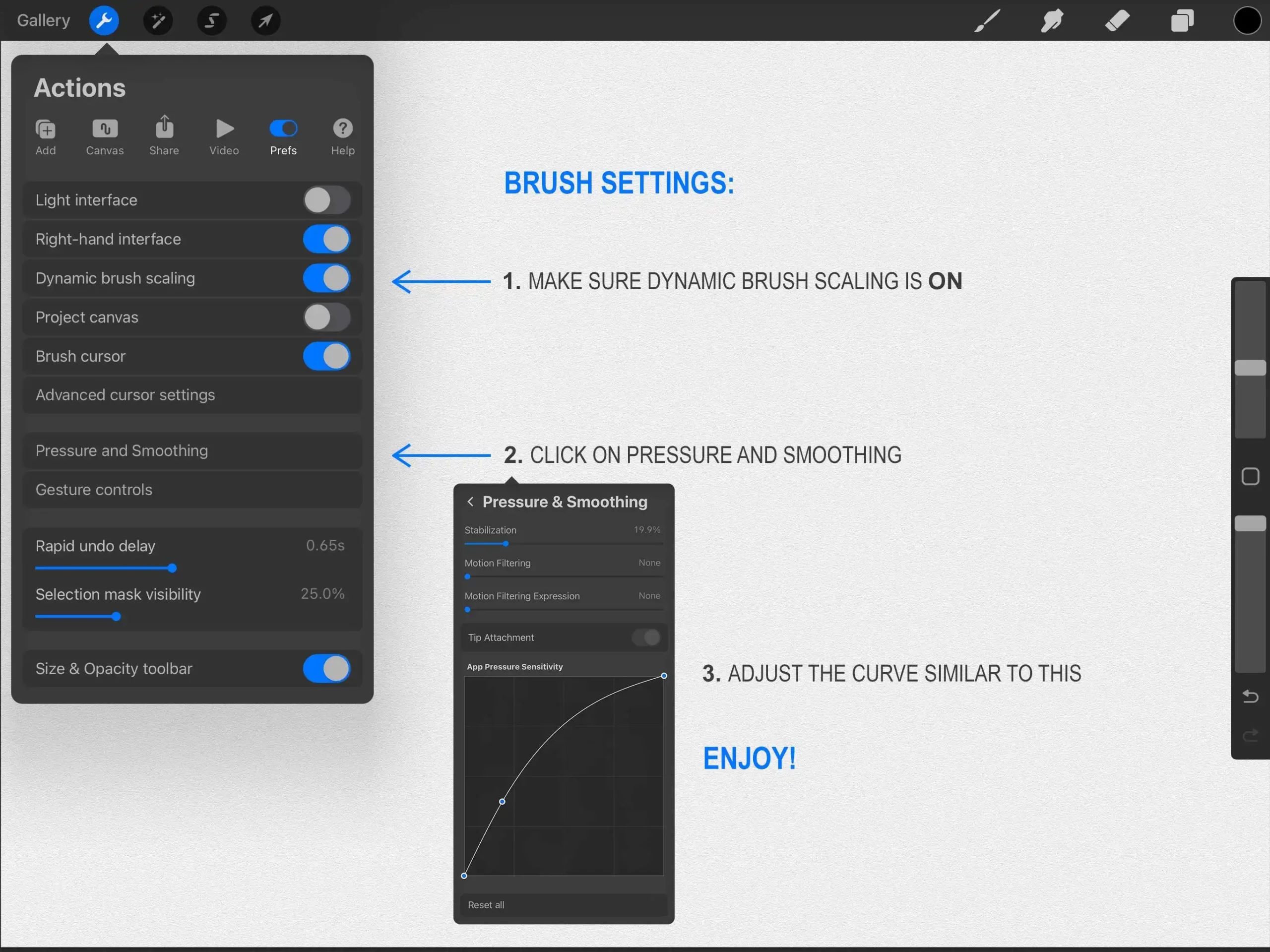This screenshot has width=1270, height=952.
Task: Open Advanced cursor settings
Action: [x=192, y=395]
